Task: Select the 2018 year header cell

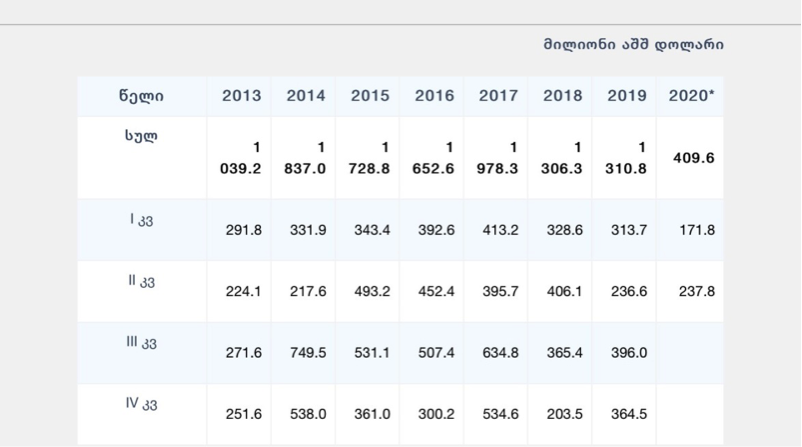Action: click(562, 96)
